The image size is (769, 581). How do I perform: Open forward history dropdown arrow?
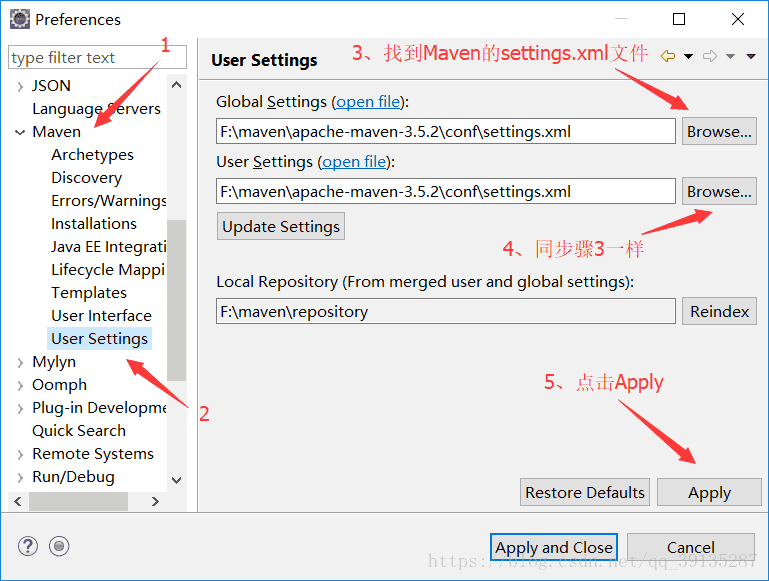730,56
